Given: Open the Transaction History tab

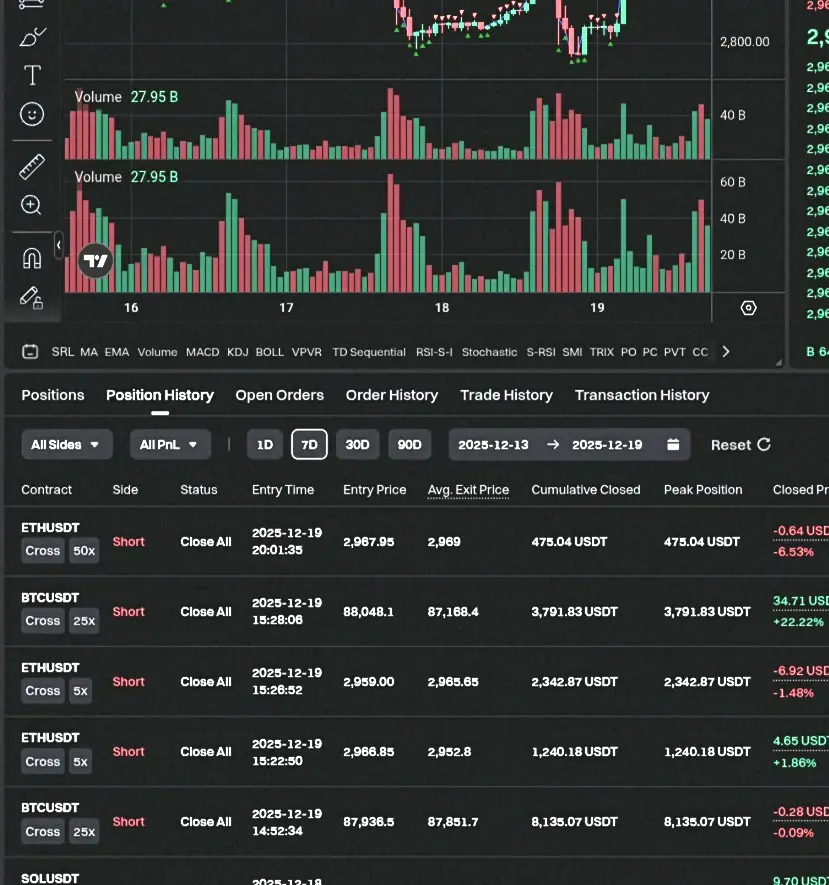Looking at the screenshot, I should click(x=642, y=395).
